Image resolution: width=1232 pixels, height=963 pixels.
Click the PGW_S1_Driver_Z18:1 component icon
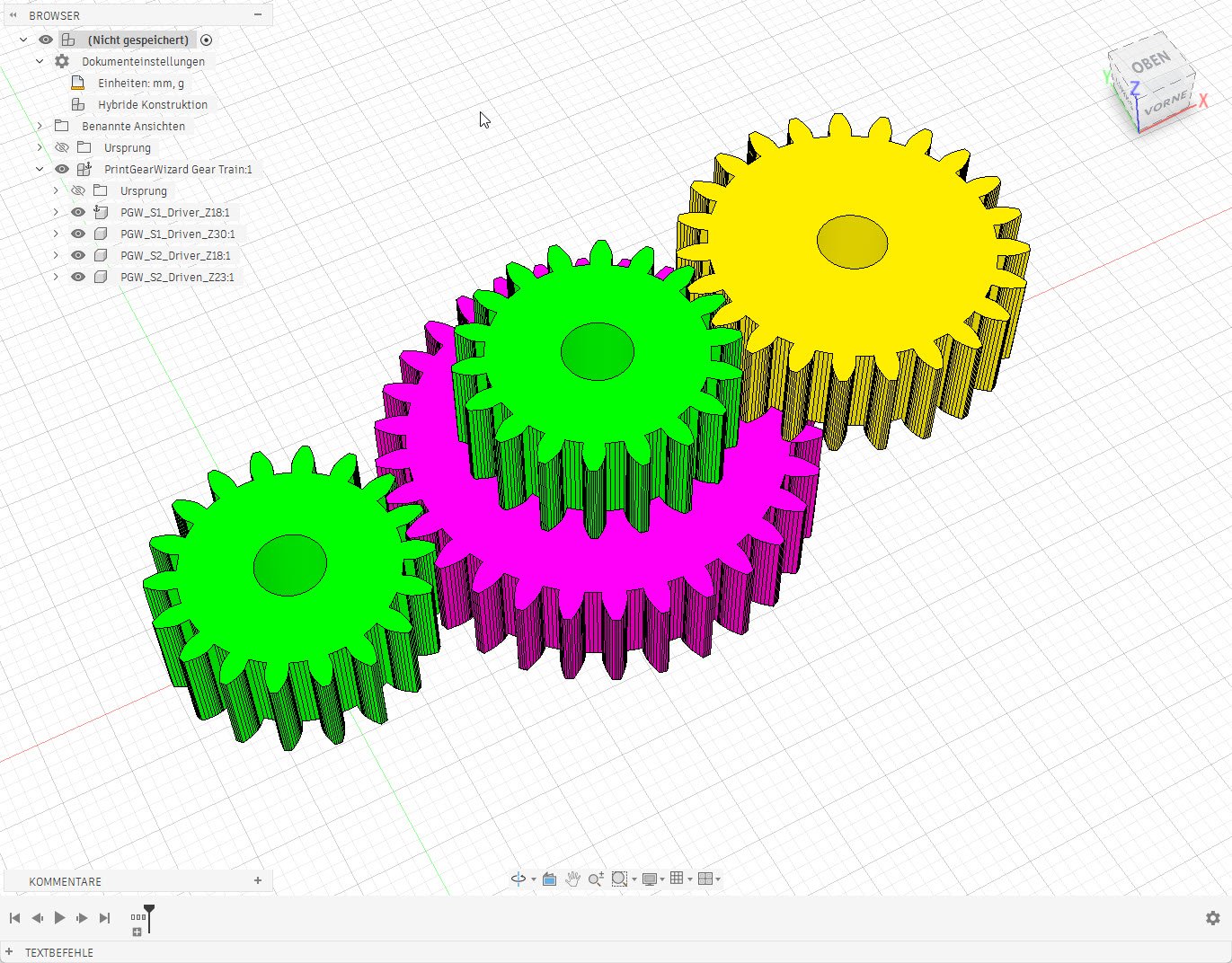coord(101,212)
